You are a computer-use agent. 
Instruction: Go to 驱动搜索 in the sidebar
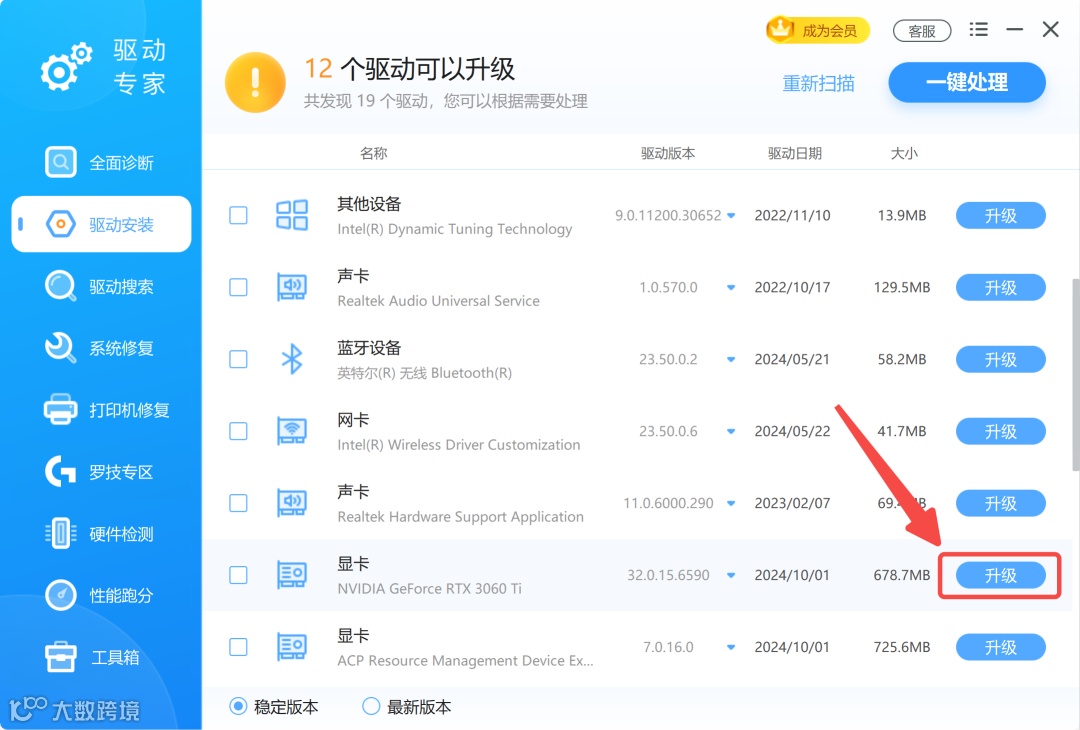point(101,286)
